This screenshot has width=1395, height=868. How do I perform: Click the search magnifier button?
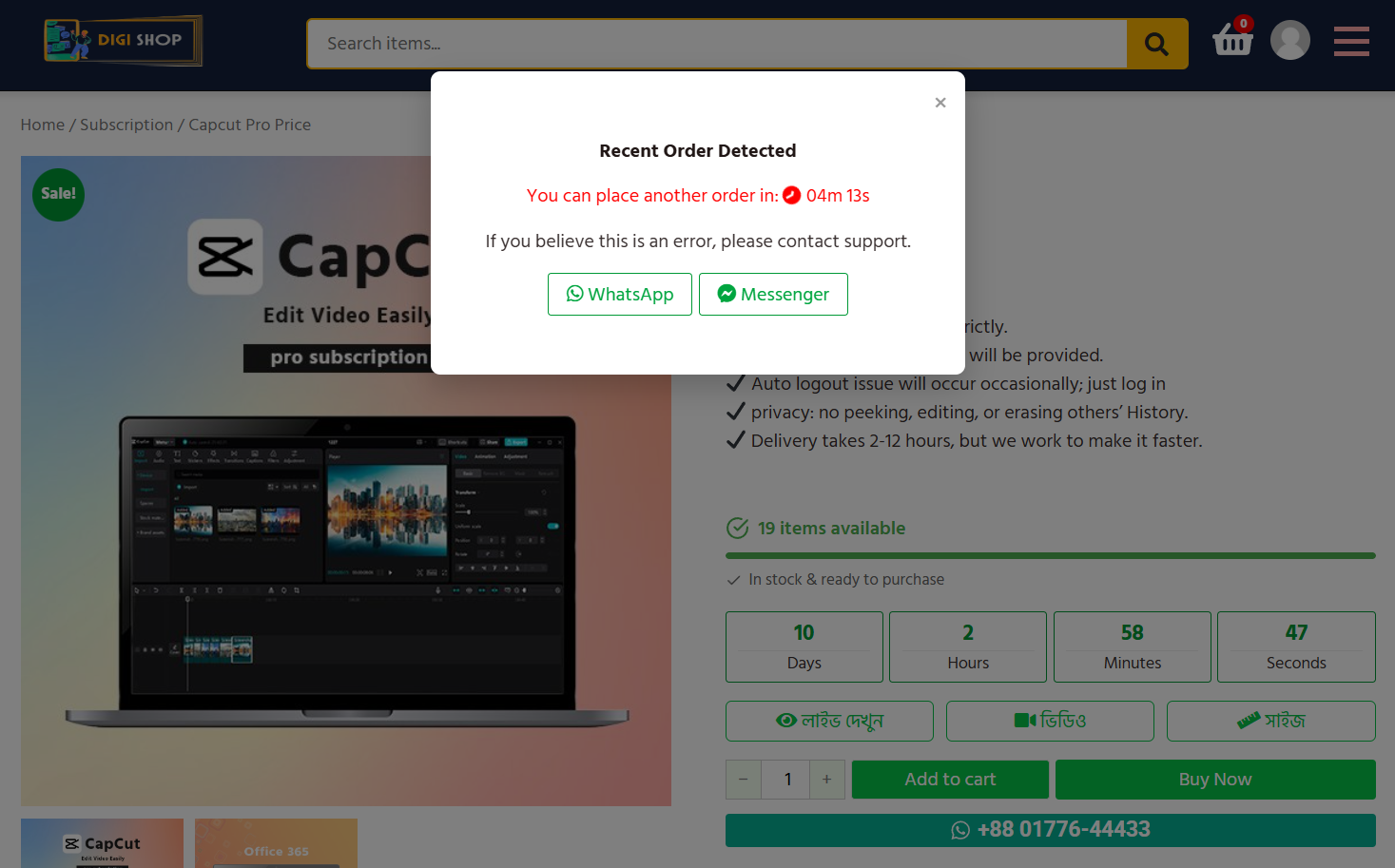tap(1156, 44)
